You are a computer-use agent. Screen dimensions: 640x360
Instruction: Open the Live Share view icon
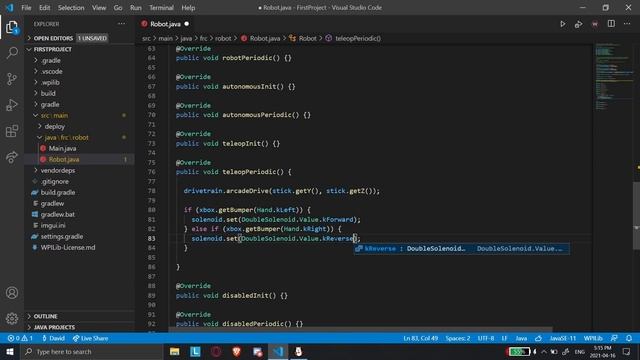12,157
